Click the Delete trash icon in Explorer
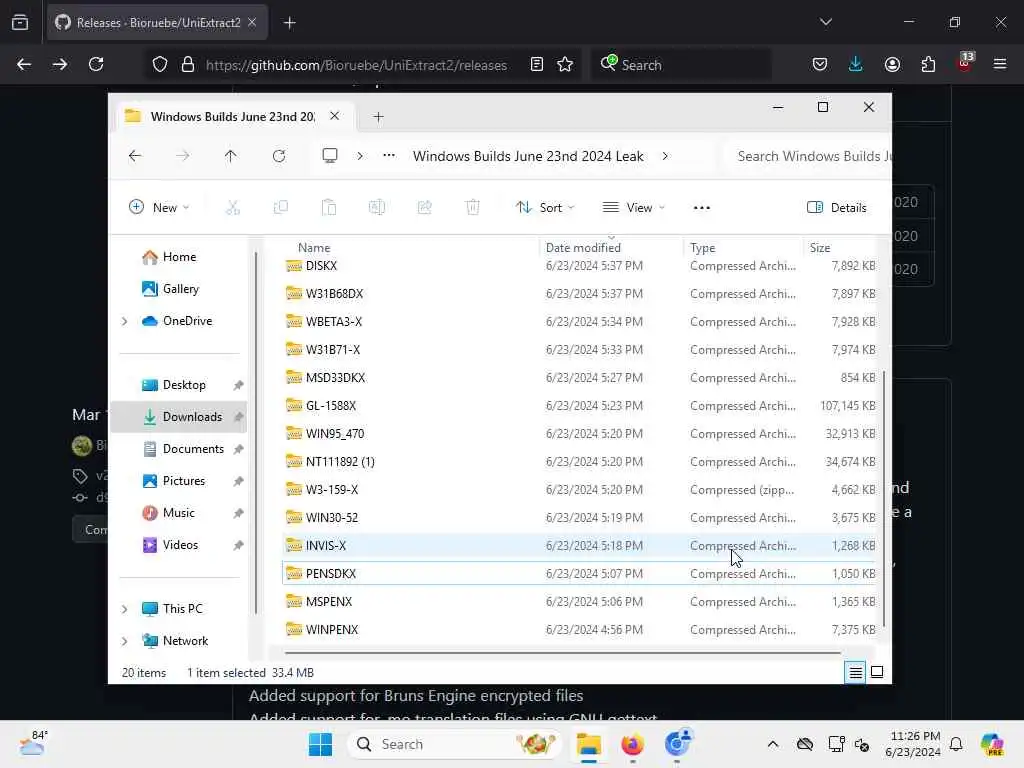 click(x=473, y=208)
